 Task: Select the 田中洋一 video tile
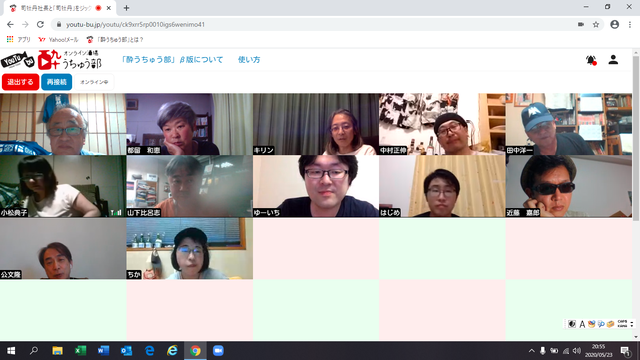tap(569, 124)
